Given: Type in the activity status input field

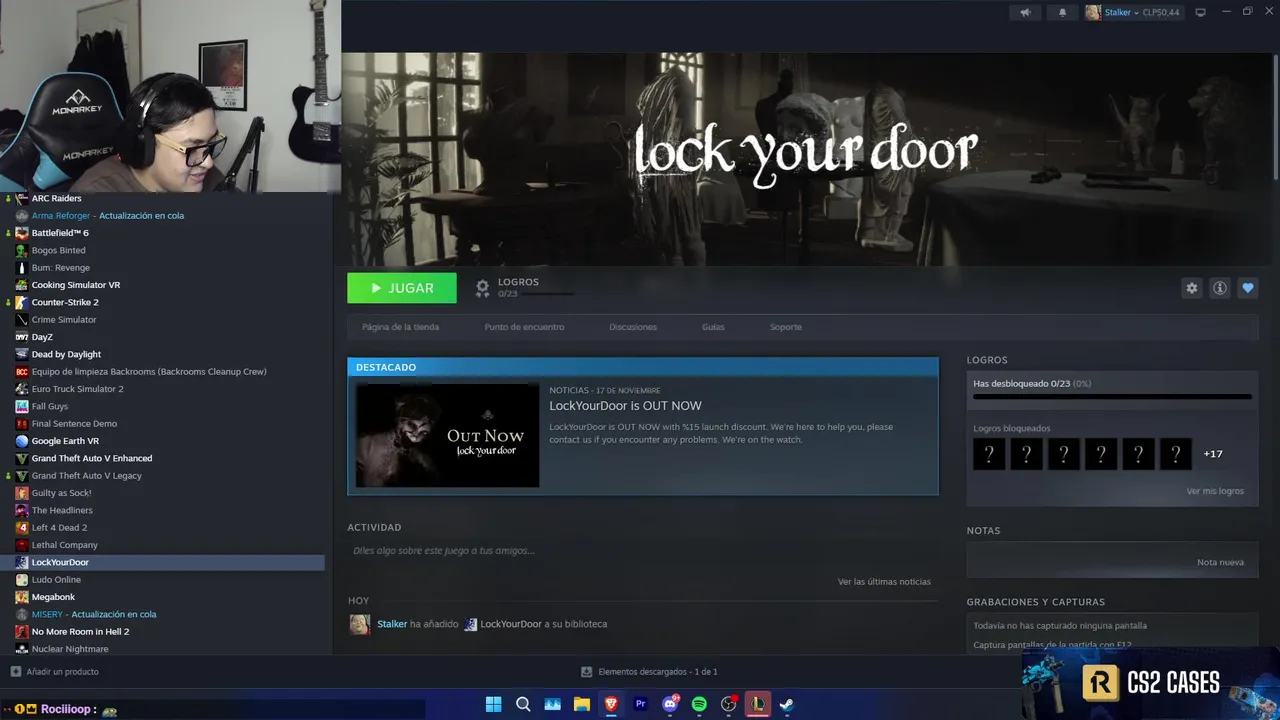Looking at the screenshot, I should point(642,551).
